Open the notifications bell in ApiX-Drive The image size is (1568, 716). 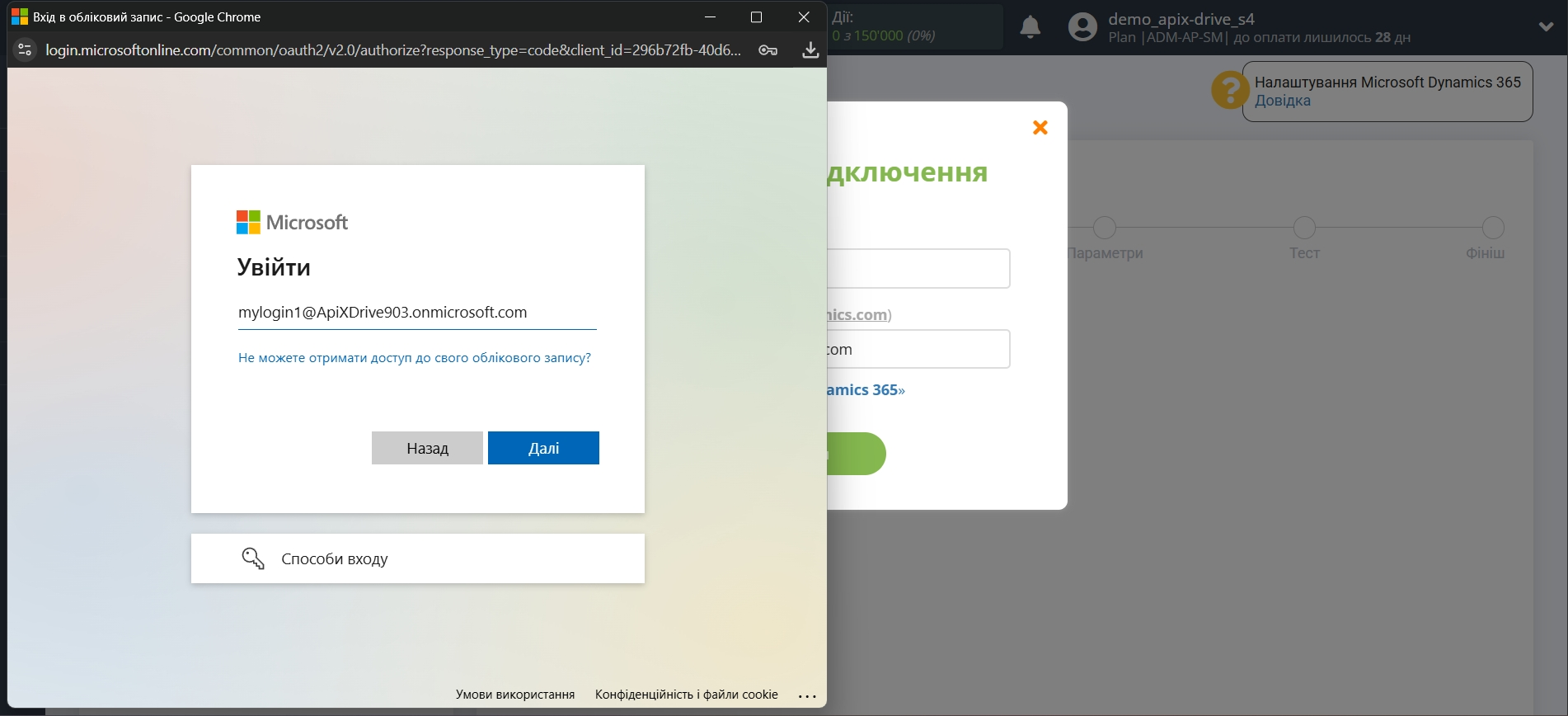click(1030, 27)
